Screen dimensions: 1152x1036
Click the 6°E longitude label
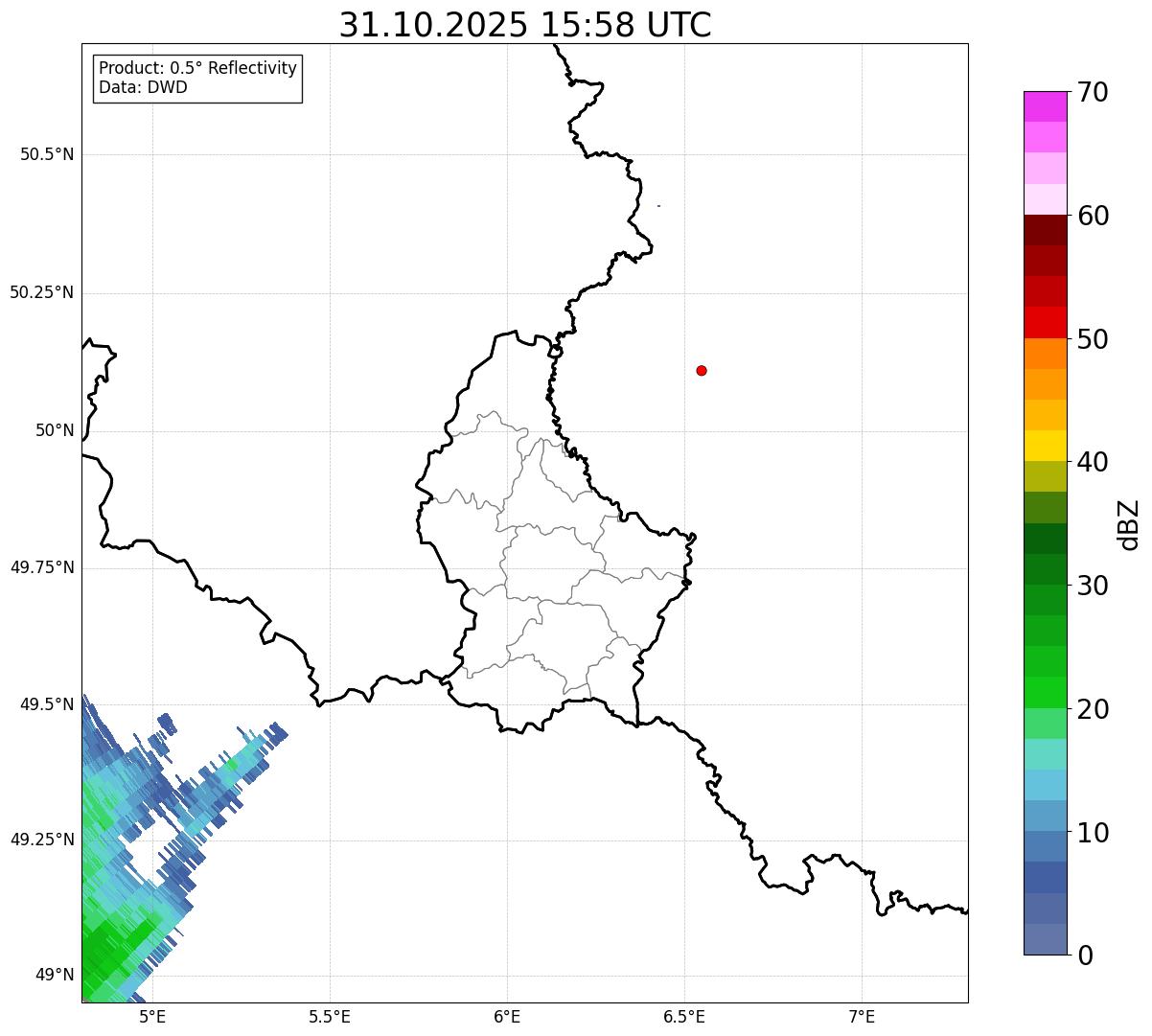click(x=507, y=1017)
